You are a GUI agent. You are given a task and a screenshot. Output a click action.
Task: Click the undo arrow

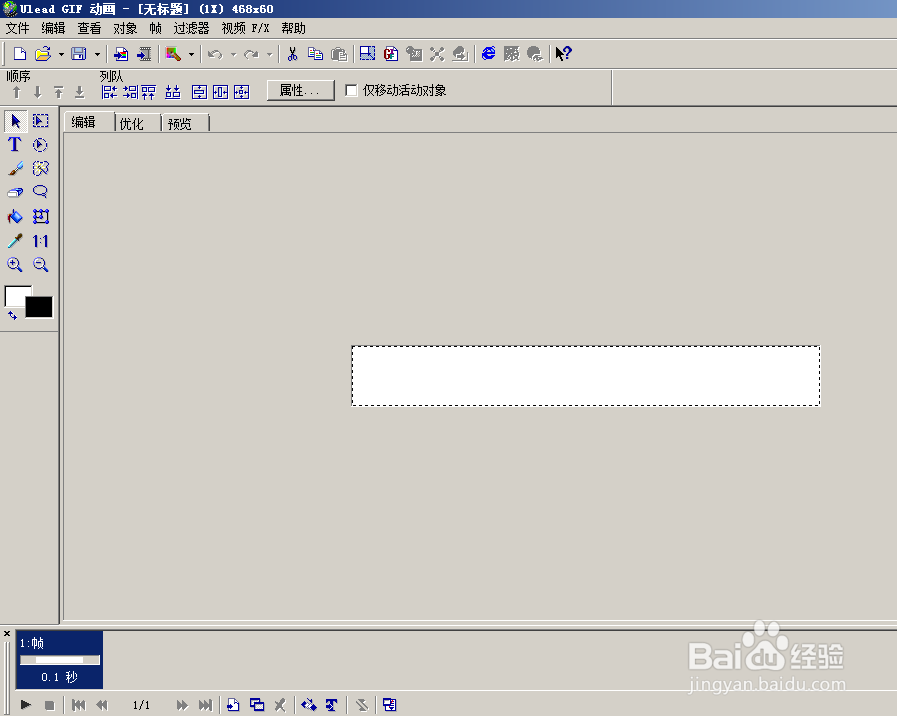pyautogui.click(x=215, y=54)
